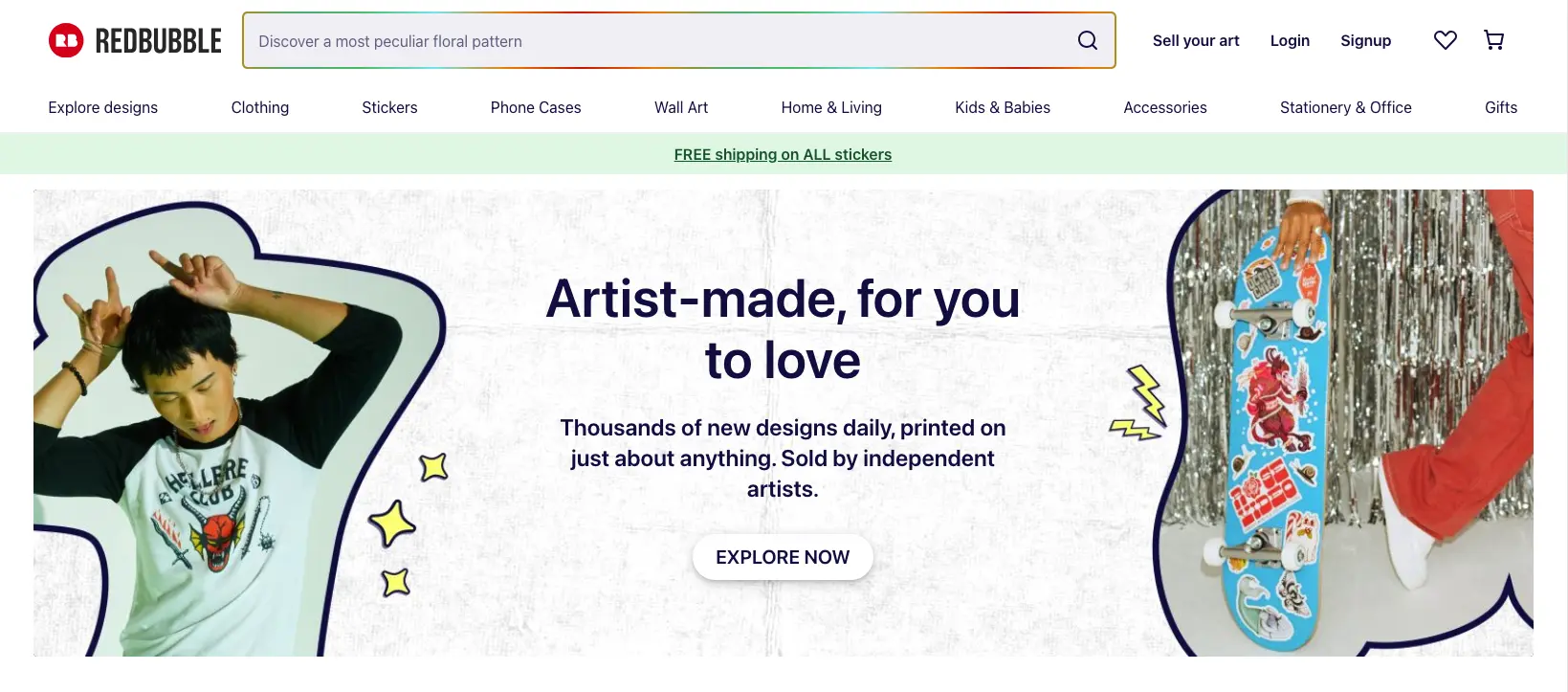
Task: Click the Redbubble logo
Action: pos(134,40)
